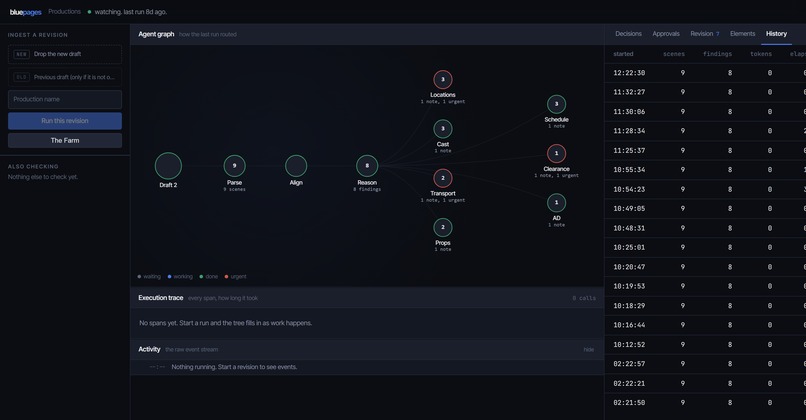Open history run started 02:21:50
This screenshot has height=420, width=806.
point(705,403)
